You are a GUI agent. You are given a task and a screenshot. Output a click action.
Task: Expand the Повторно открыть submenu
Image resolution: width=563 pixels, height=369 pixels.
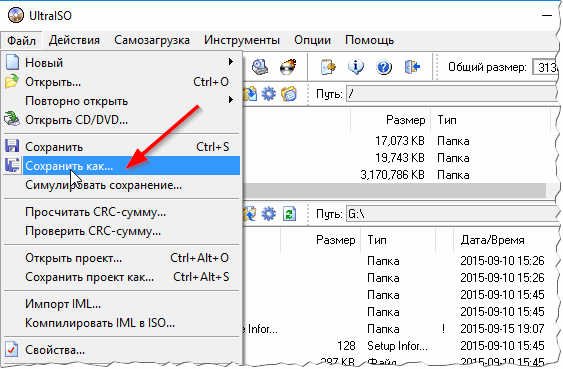(x=122, y=101)
